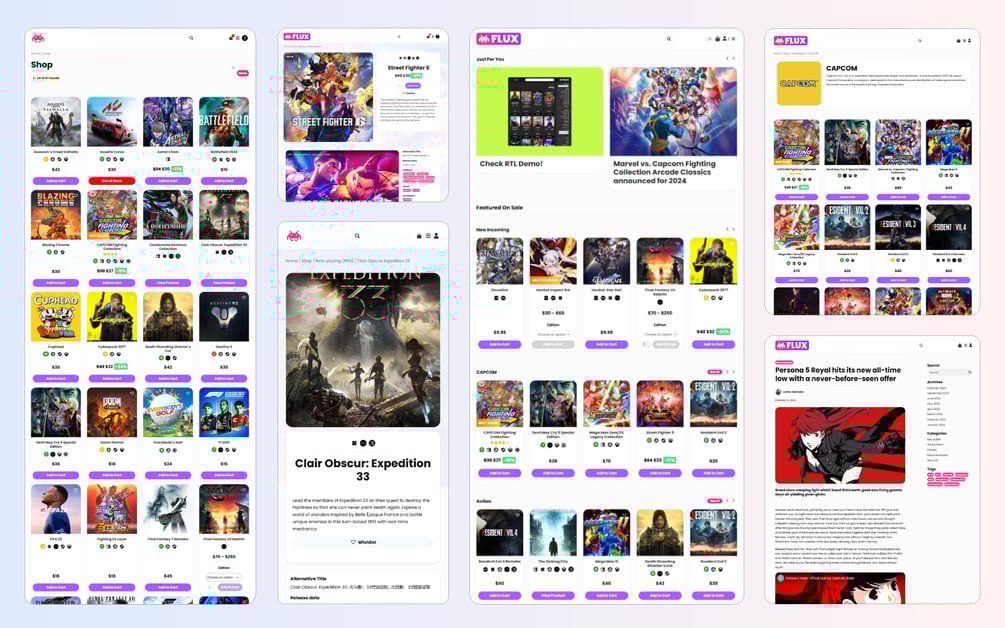Click View All in Action section
Screen dimensions: 1005x628
coord(714,500)
